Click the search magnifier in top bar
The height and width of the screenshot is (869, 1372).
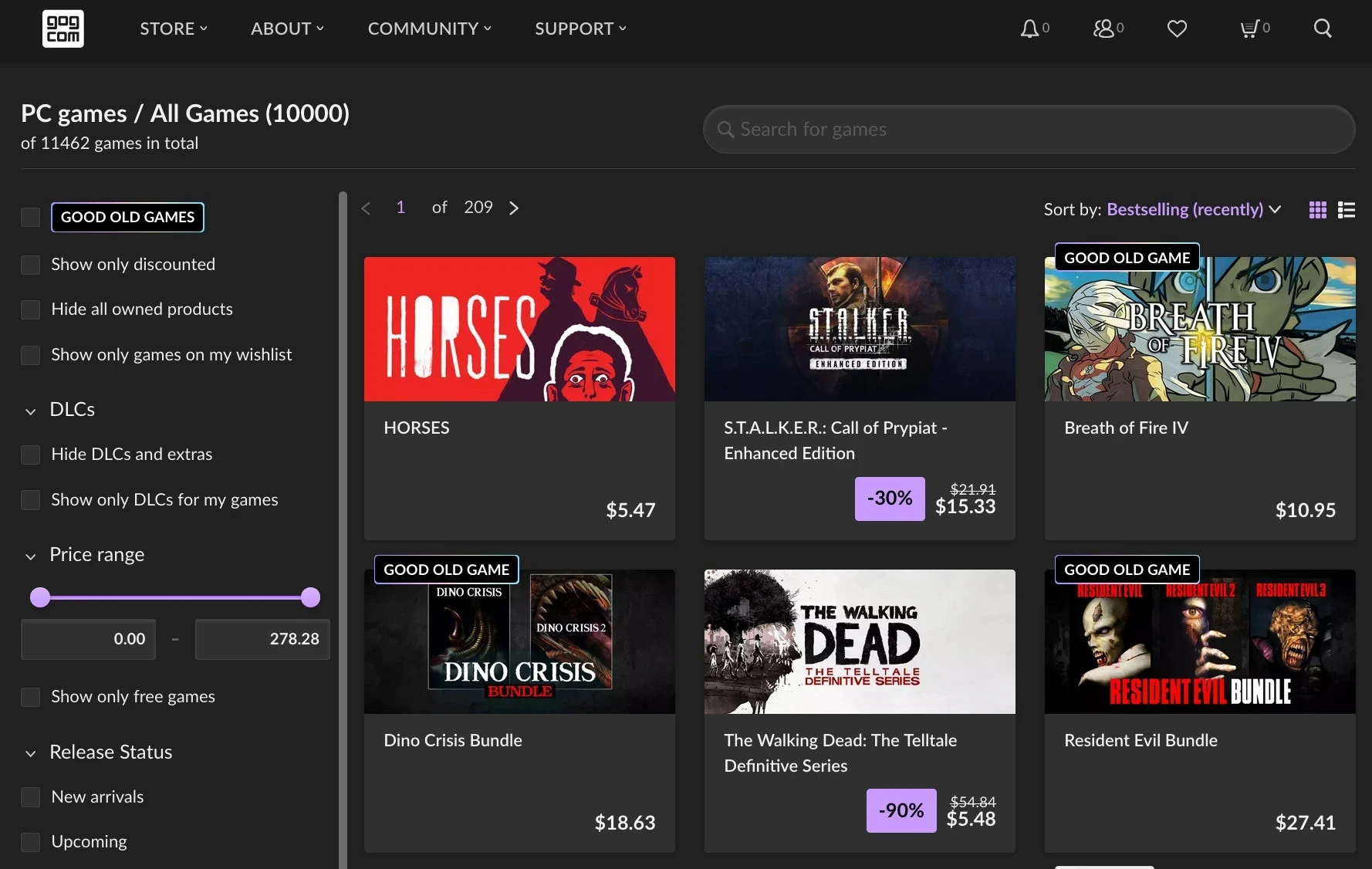click(1323, 29)
